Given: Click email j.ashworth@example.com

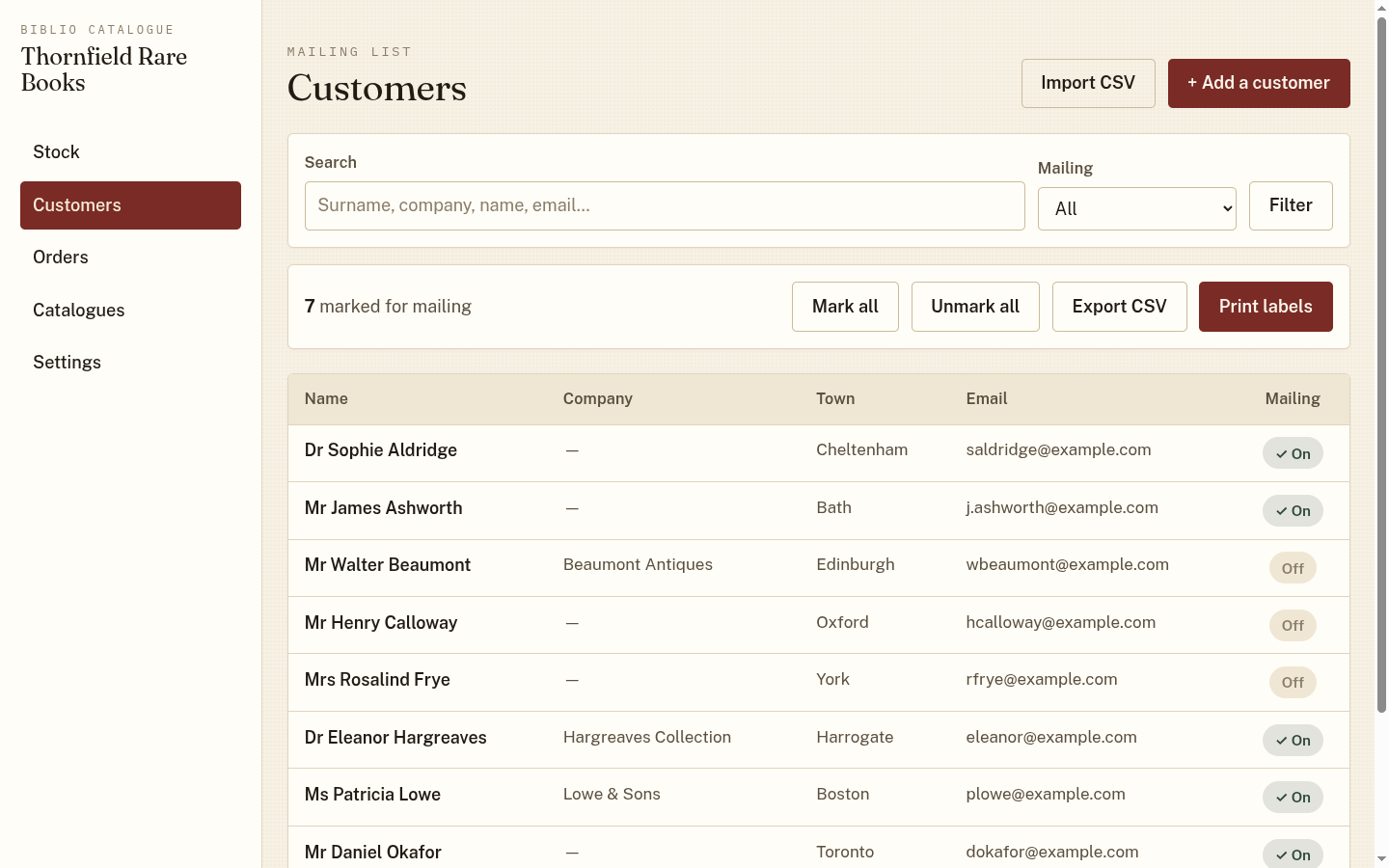Looking at the screenshot, I should (x=1062, y=508).
